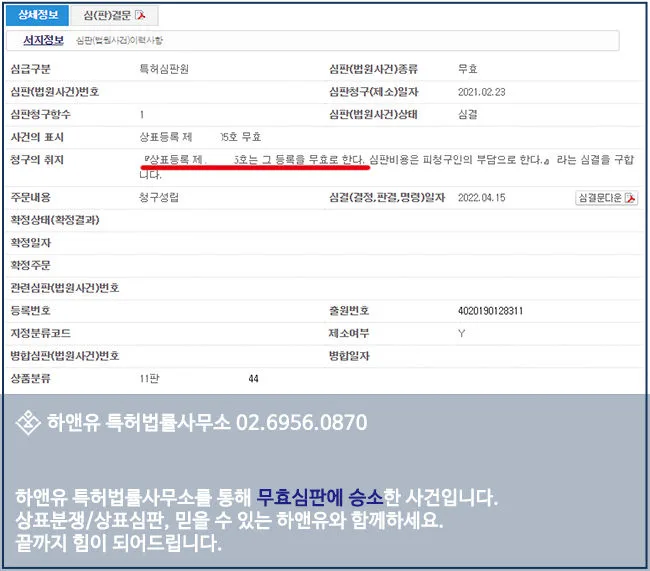650x571 pixels.
Task: Click the 출원번호 label
Action: pyautogui.click(x=349, y=311)
